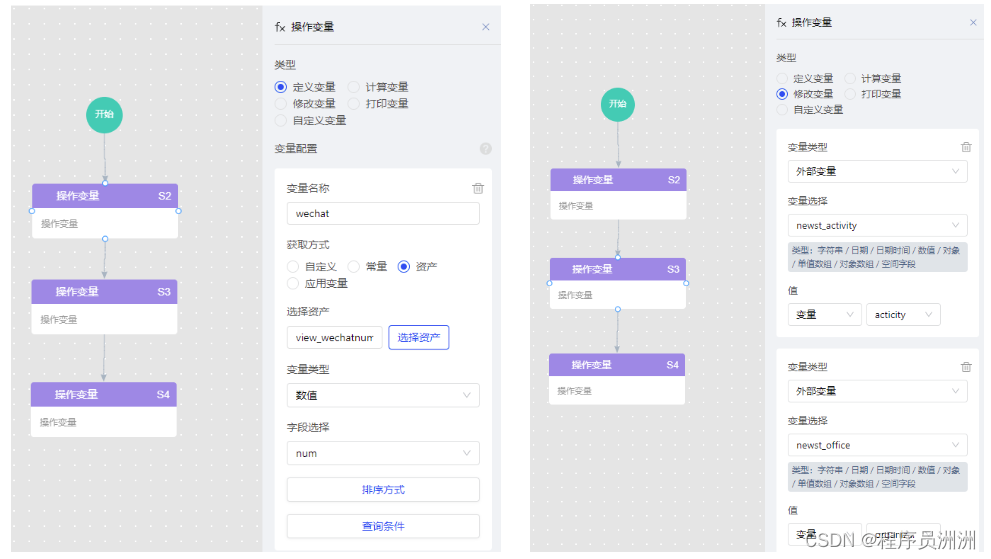
Task: Click trash icon above the newst_office variable
Action: (966, 367)
